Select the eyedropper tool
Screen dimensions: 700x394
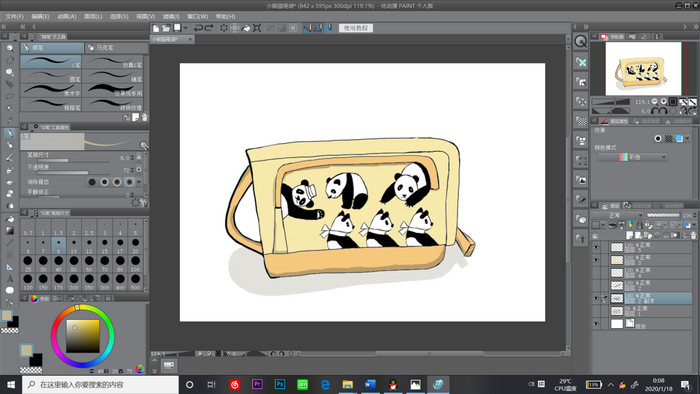9,120
